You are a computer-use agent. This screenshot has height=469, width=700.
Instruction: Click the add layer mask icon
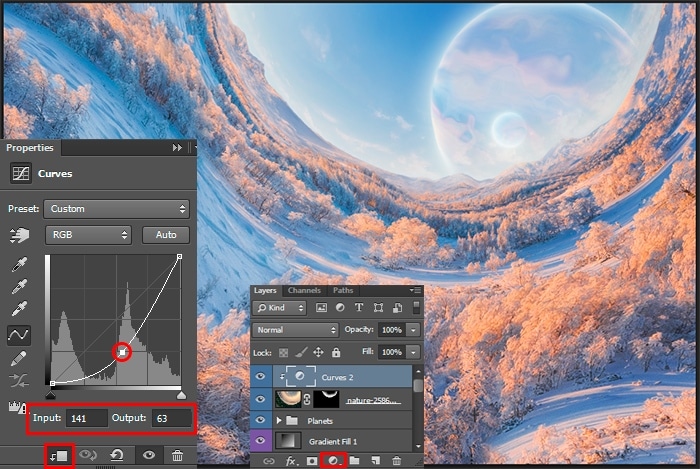[x=313, y=461]
